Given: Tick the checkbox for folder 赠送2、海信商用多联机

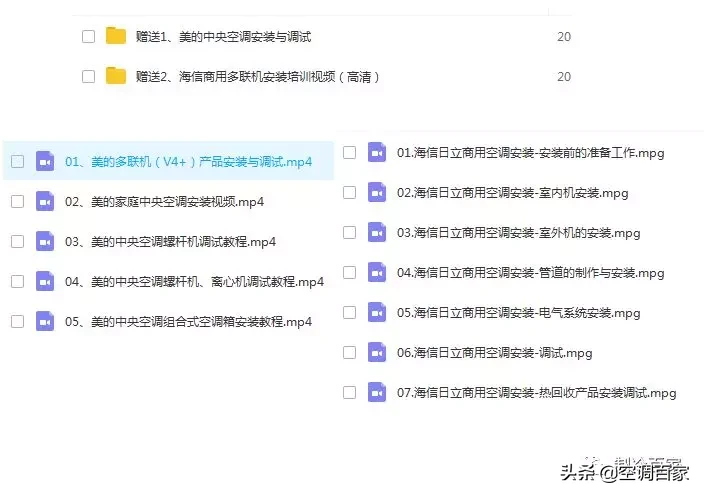Looking at the screenshot, I should tap(88, 76).
